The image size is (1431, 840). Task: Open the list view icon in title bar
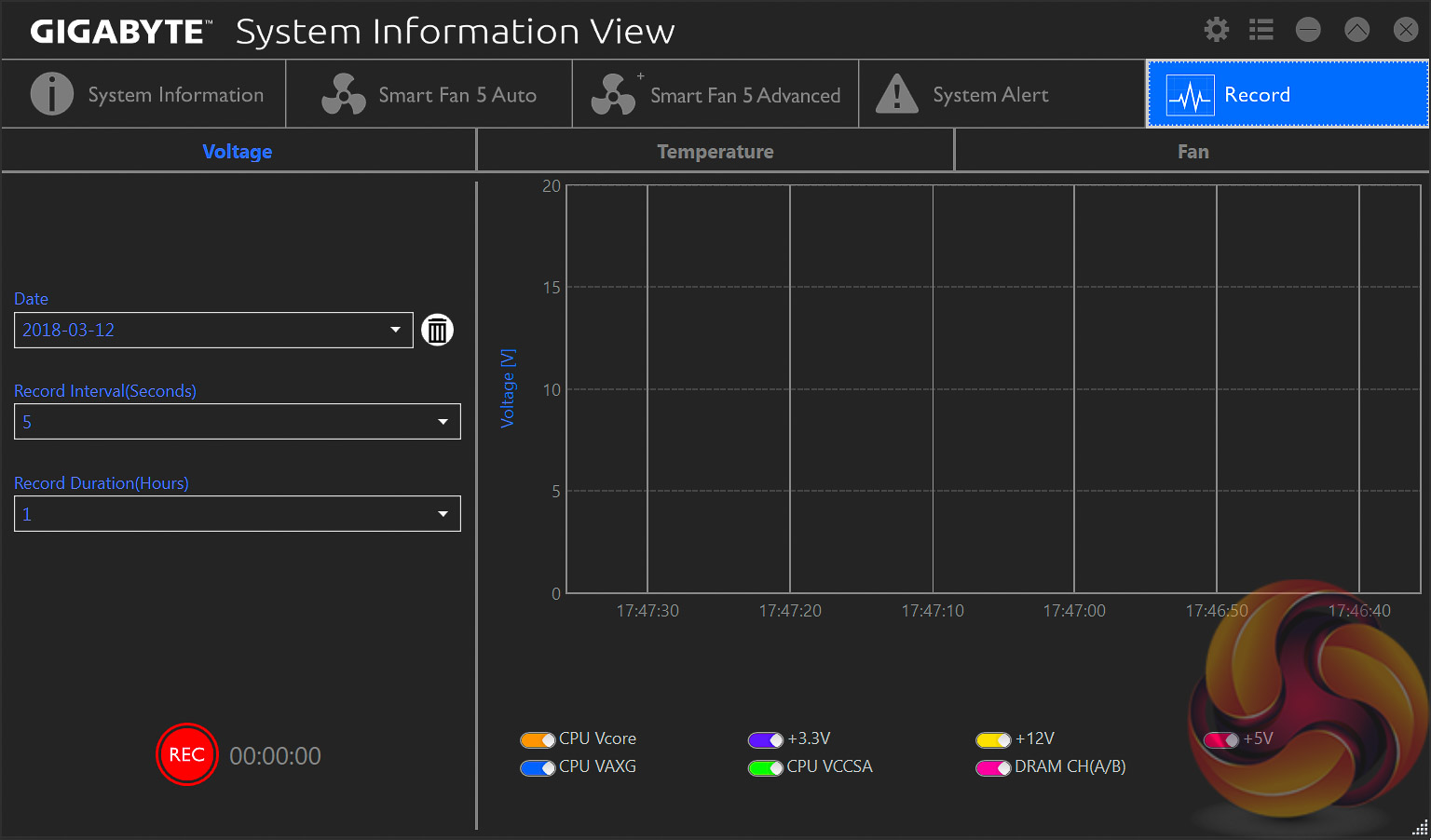(1261, 30)
